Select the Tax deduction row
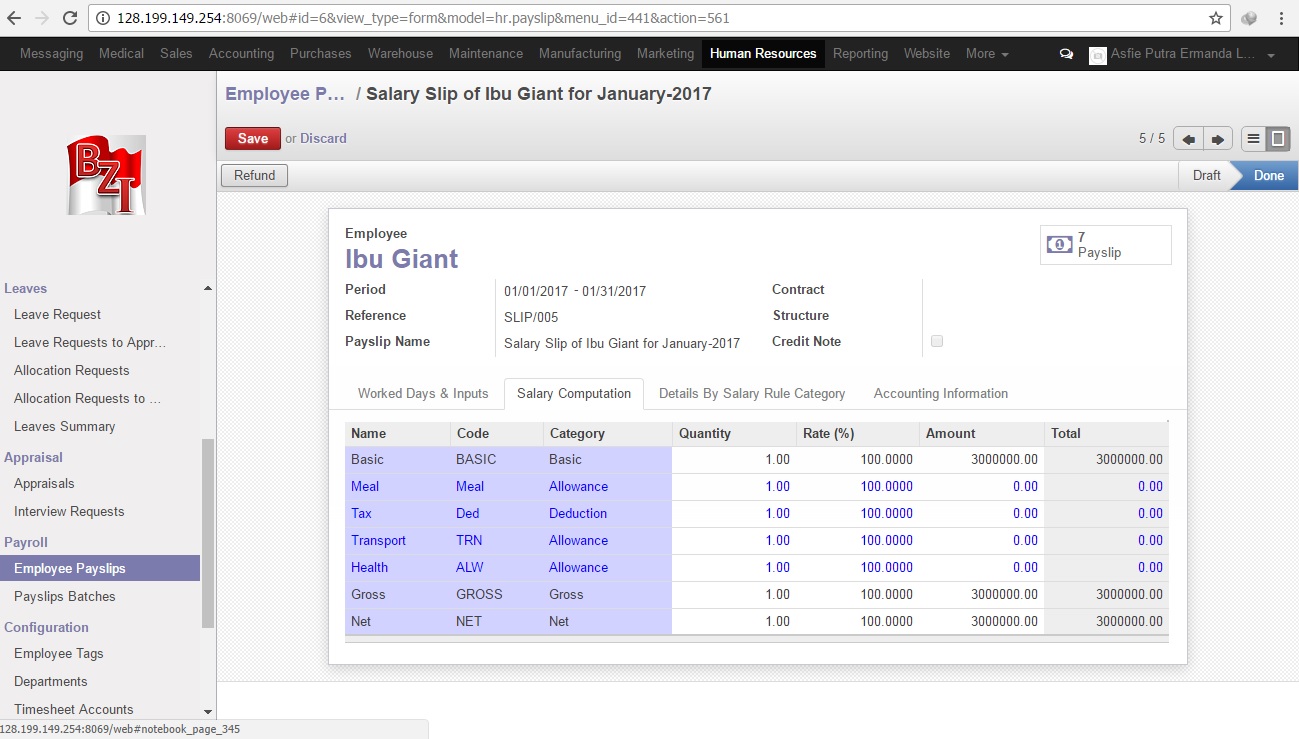The width and height of the screenshot is (1299, 739). point(756,514)
